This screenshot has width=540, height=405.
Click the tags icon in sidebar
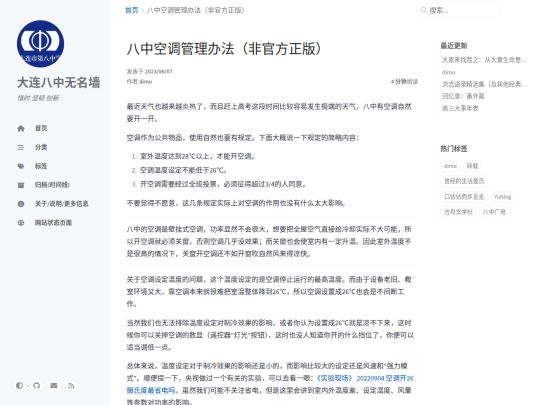(21, 166)
